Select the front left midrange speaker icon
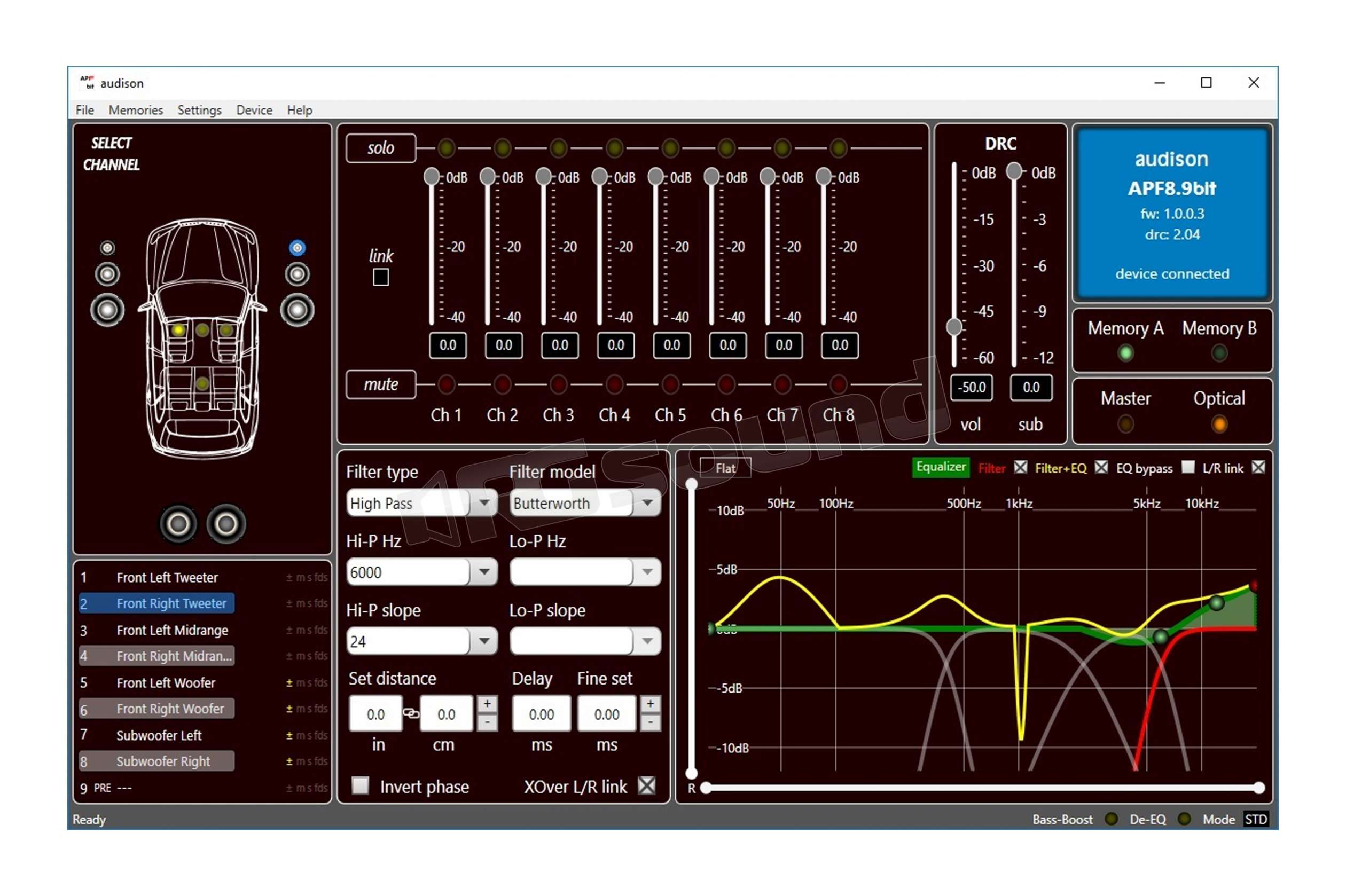This screenshot has width=1346, height=896. 107,274
